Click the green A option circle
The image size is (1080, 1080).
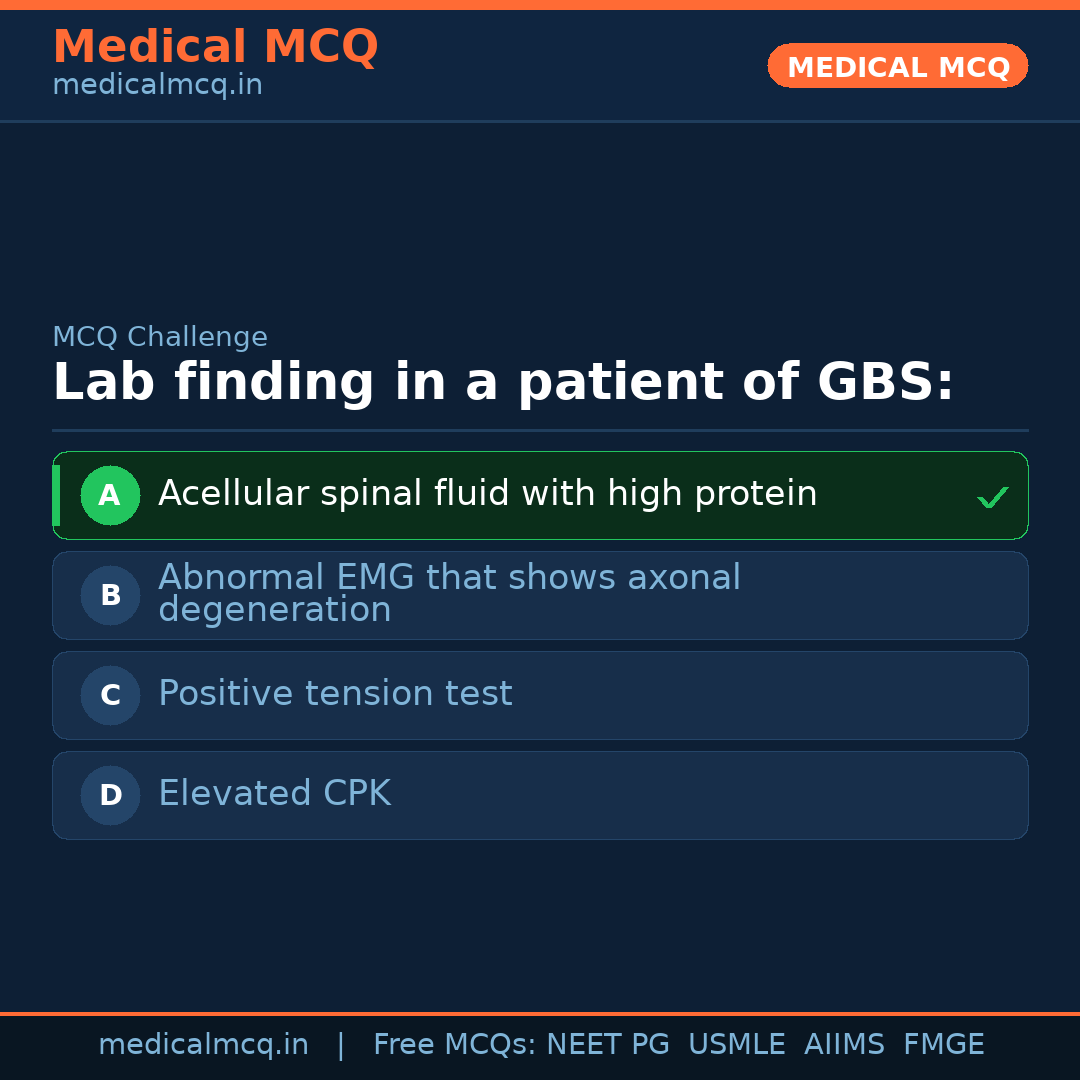tap(110, 495)
